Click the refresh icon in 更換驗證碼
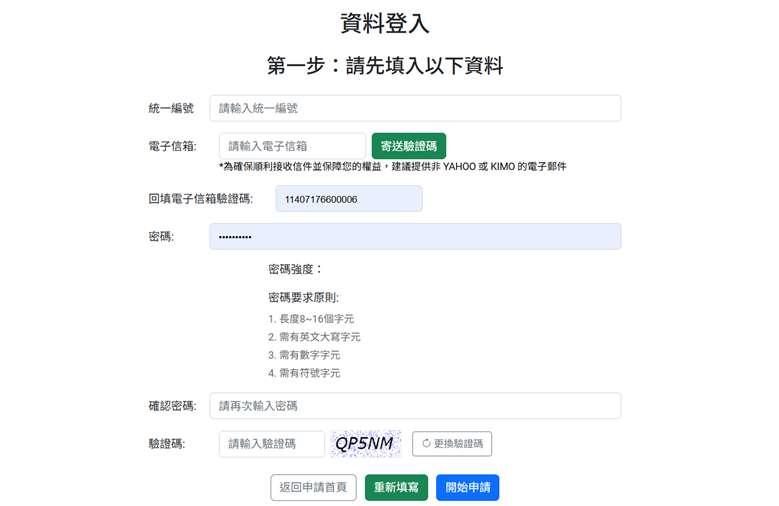Image resolution: width=779 pixels, height=506 pixels. 426,443
